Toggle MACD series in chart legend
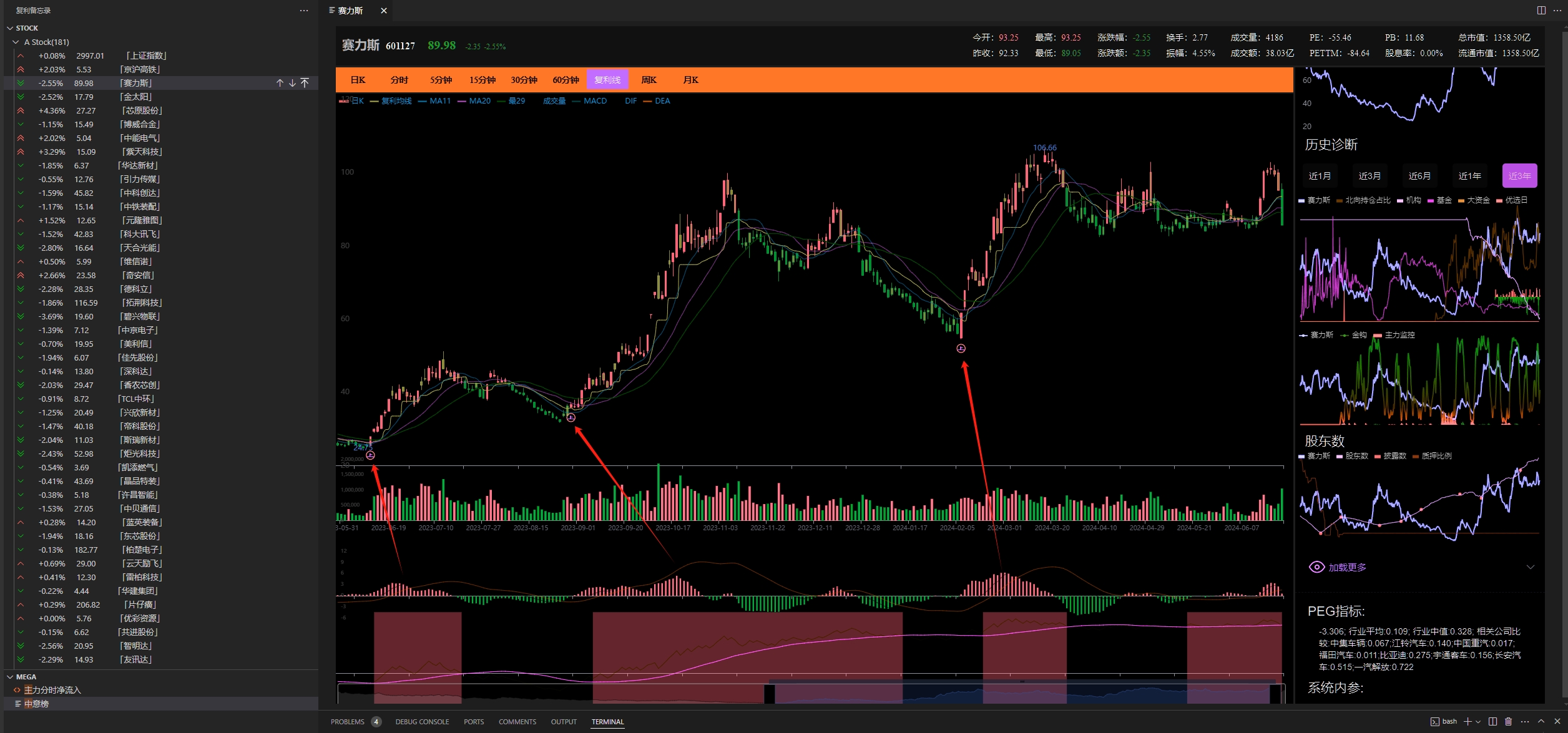Viewport: 1568px width, 733px height. 595,101
